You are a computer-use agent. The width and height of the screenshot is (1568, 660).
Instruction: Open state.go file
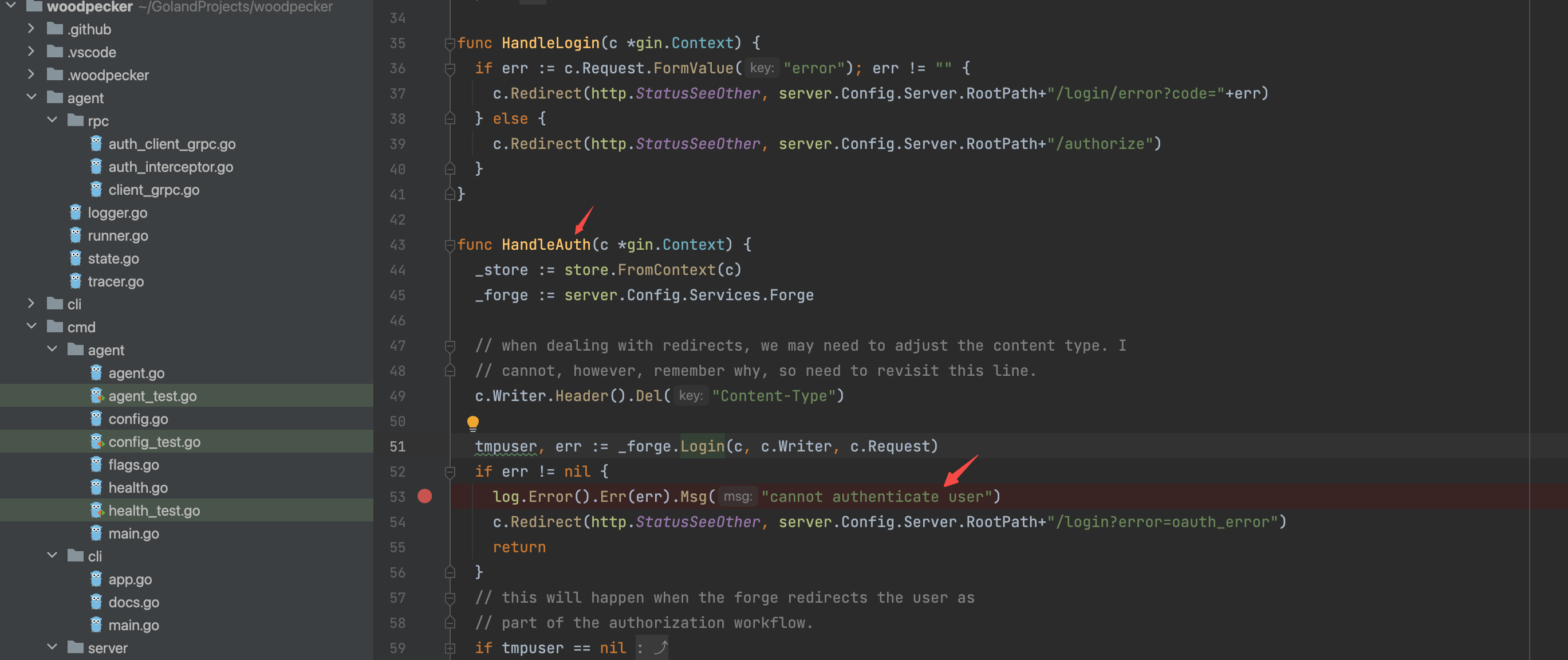[113, 258]
